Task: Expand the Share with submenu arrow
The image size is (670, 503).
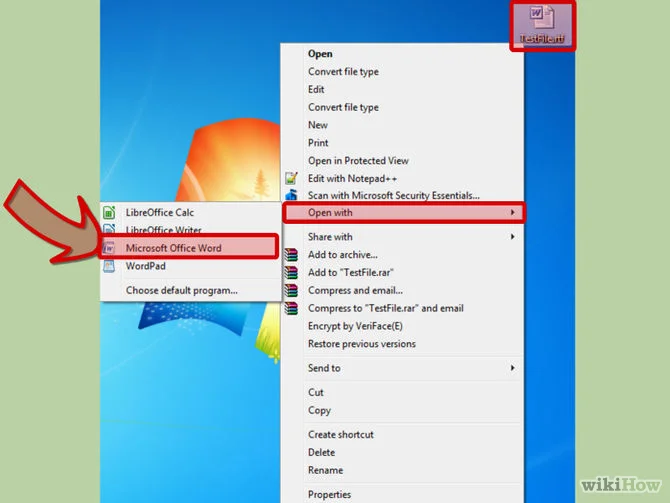Action: pyautogui.click(x=513, y=237)
